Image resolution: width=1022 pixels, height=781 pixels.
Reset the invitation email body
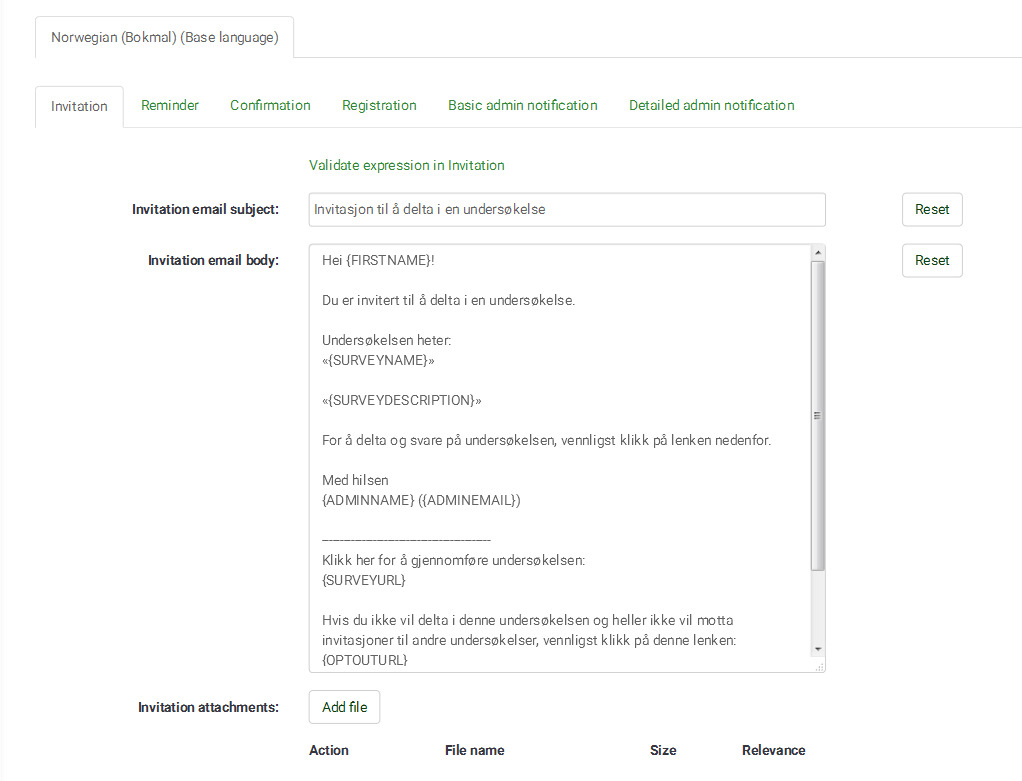point(932,260)
